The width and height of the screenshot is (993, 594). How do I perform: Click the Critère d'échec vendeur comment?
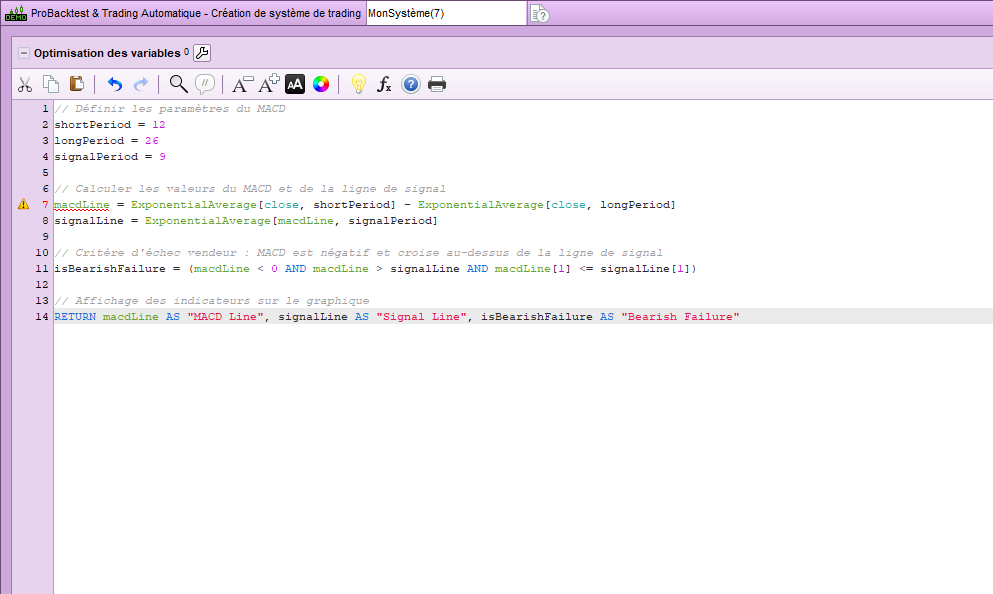358,253
